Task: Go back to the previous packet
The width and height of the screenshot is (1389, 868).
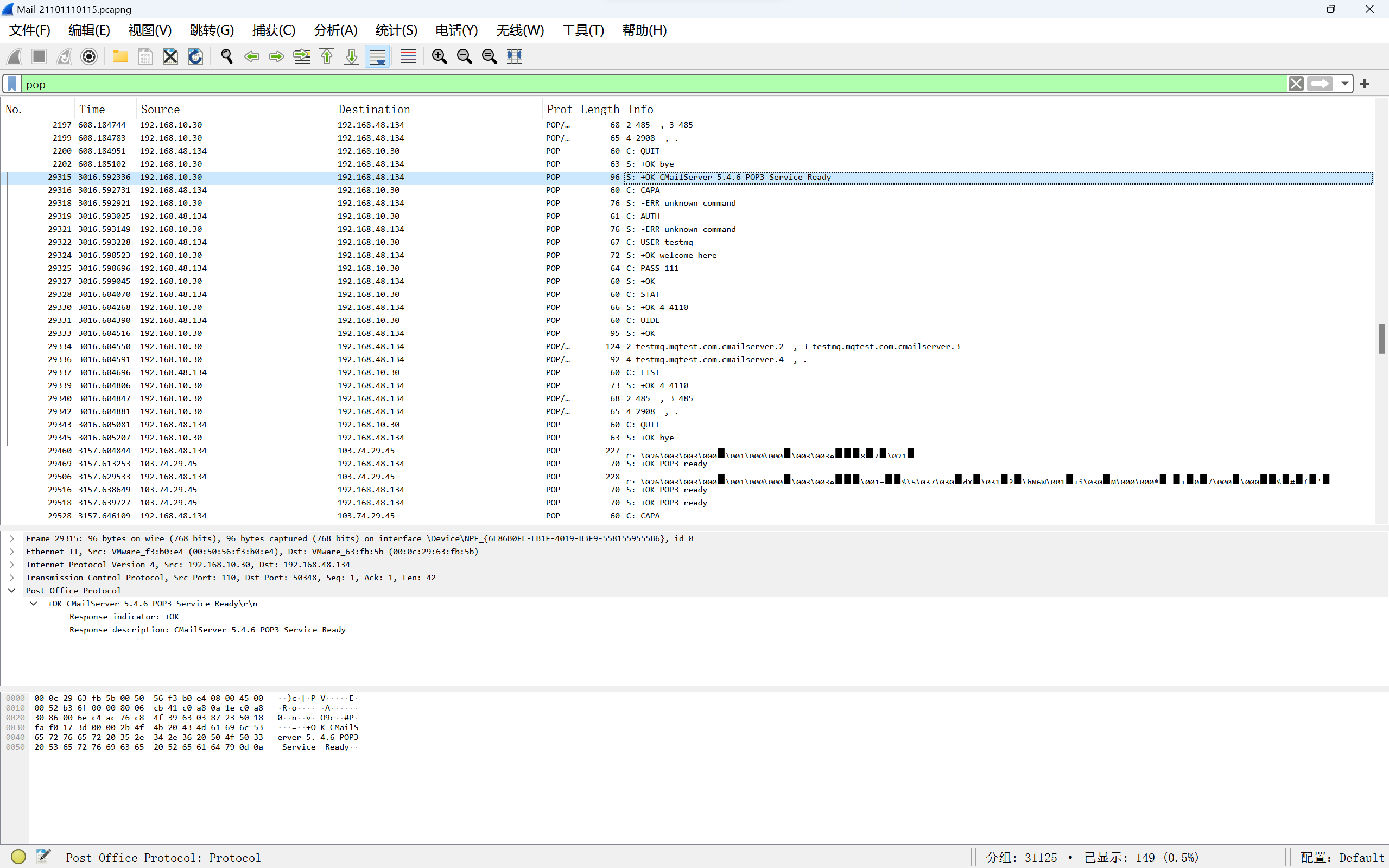Action: coord(251,56)
